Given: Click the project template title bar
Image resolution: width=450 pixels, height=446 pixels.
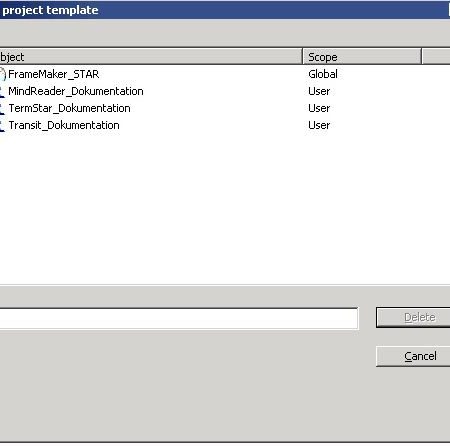Looking at the screenshot, I should point(225,10).
